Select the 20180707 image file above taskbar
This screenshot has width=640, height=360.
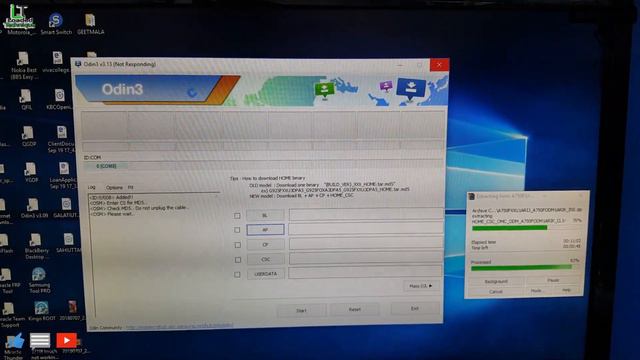pos(72,311)
